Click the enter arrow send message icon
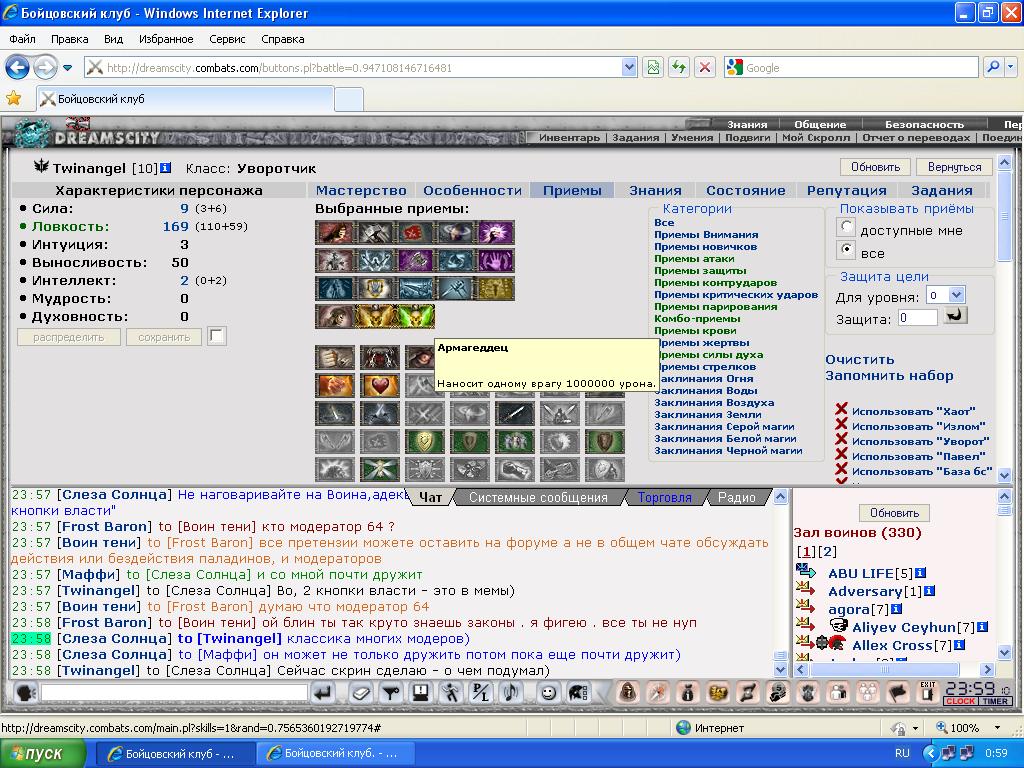The height and width of the screenshot is (768, 1024). (x=323, y=692)
